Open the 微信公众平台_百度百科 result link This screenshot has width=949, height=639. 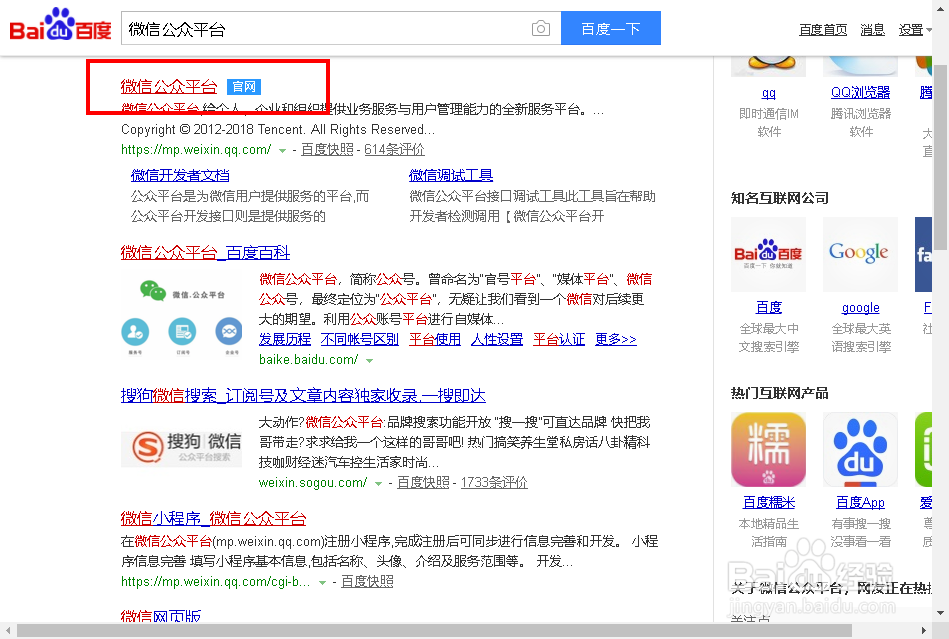(x=204, y=253)
